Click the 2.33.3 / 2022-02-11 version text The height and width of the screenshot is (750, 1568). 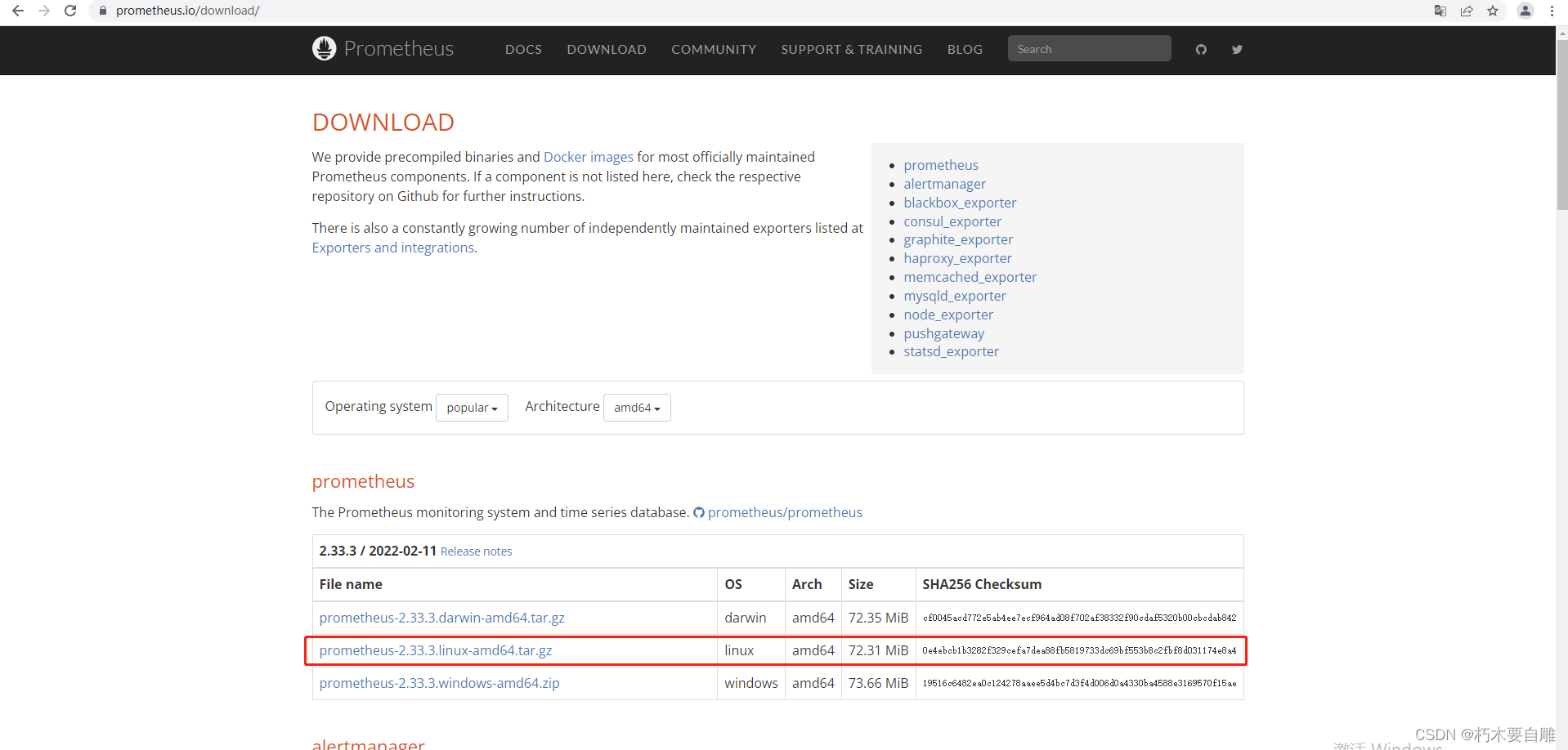(x=378, y=551)
